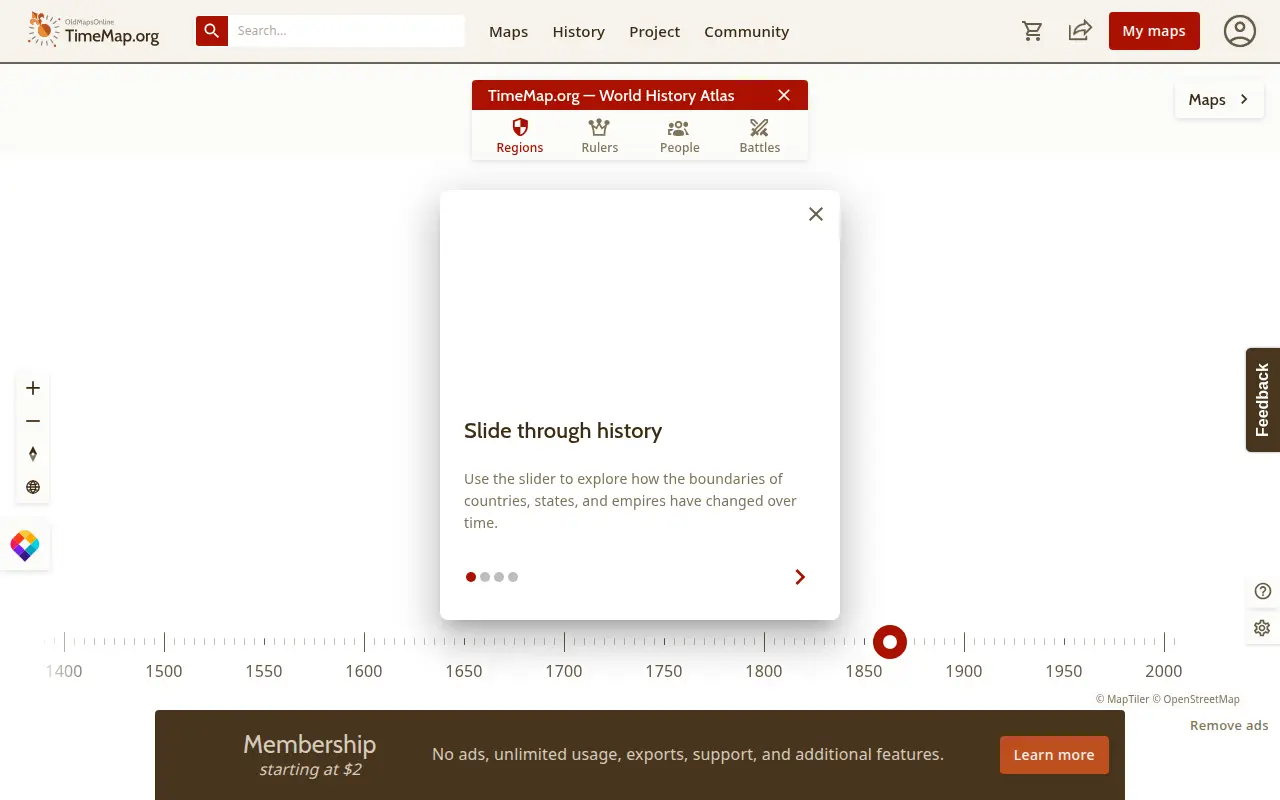Open the Feedback side tab

[x=1263, y=400]
